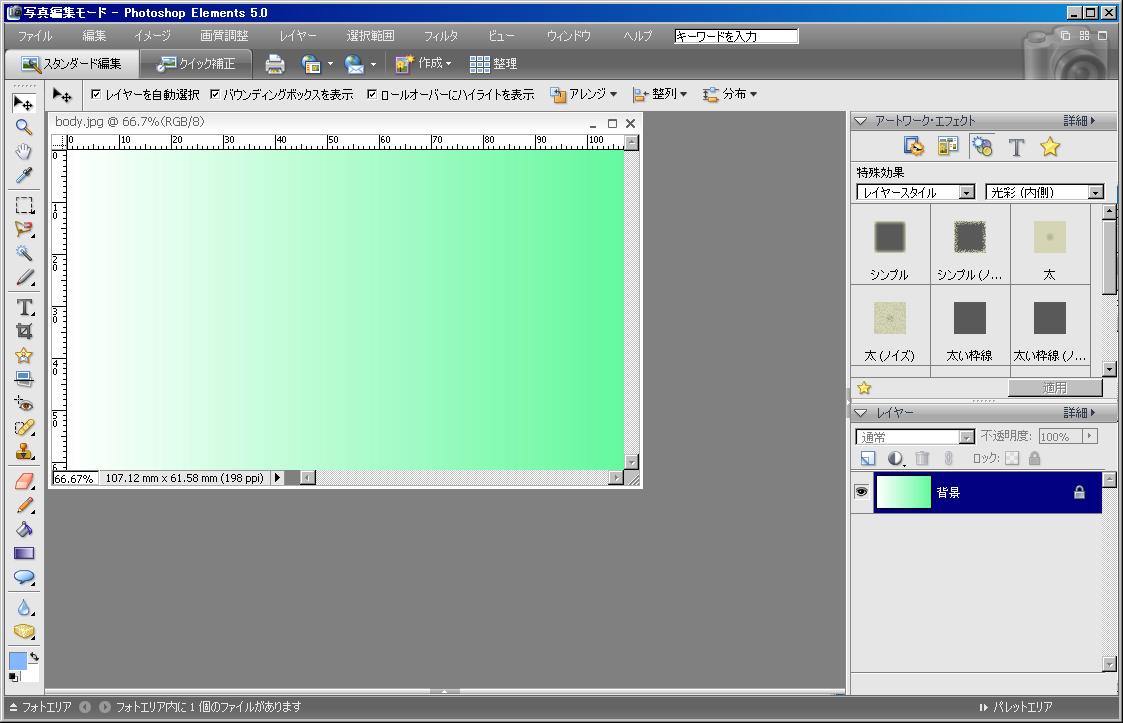Viewport: 1123px width, 723px height.
Task: Choose the Crop tool
Action: coord(24,331)
